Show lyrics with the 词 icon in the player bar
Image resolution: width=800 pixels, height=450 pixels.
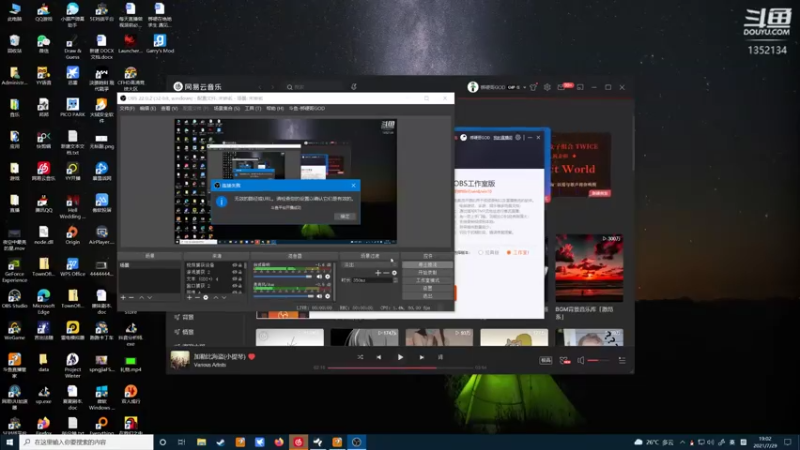coord(440,357)
